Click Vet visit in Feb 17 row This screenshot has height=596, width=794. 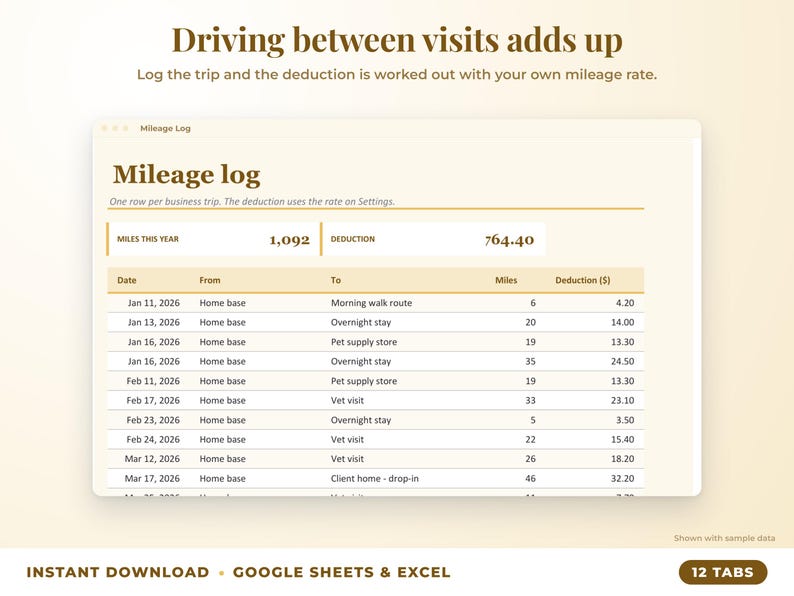coord(347,401)
